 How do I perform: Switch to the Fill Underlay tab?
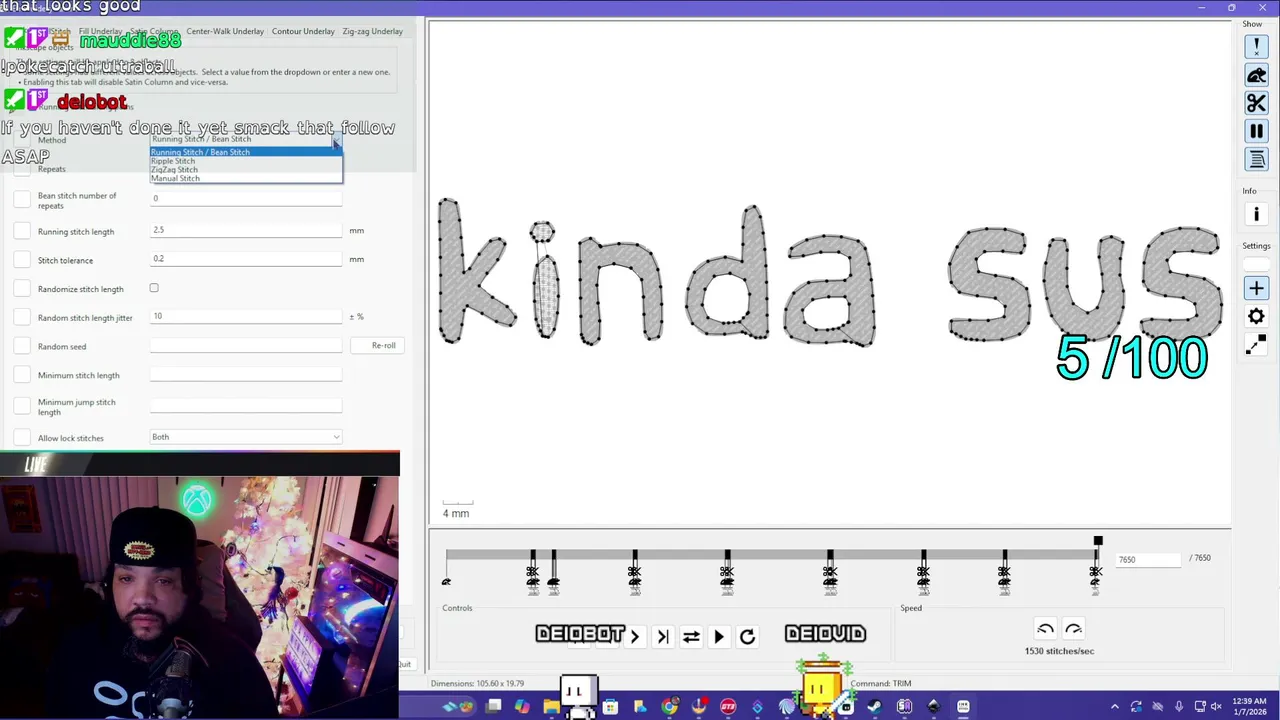[100, 31]
